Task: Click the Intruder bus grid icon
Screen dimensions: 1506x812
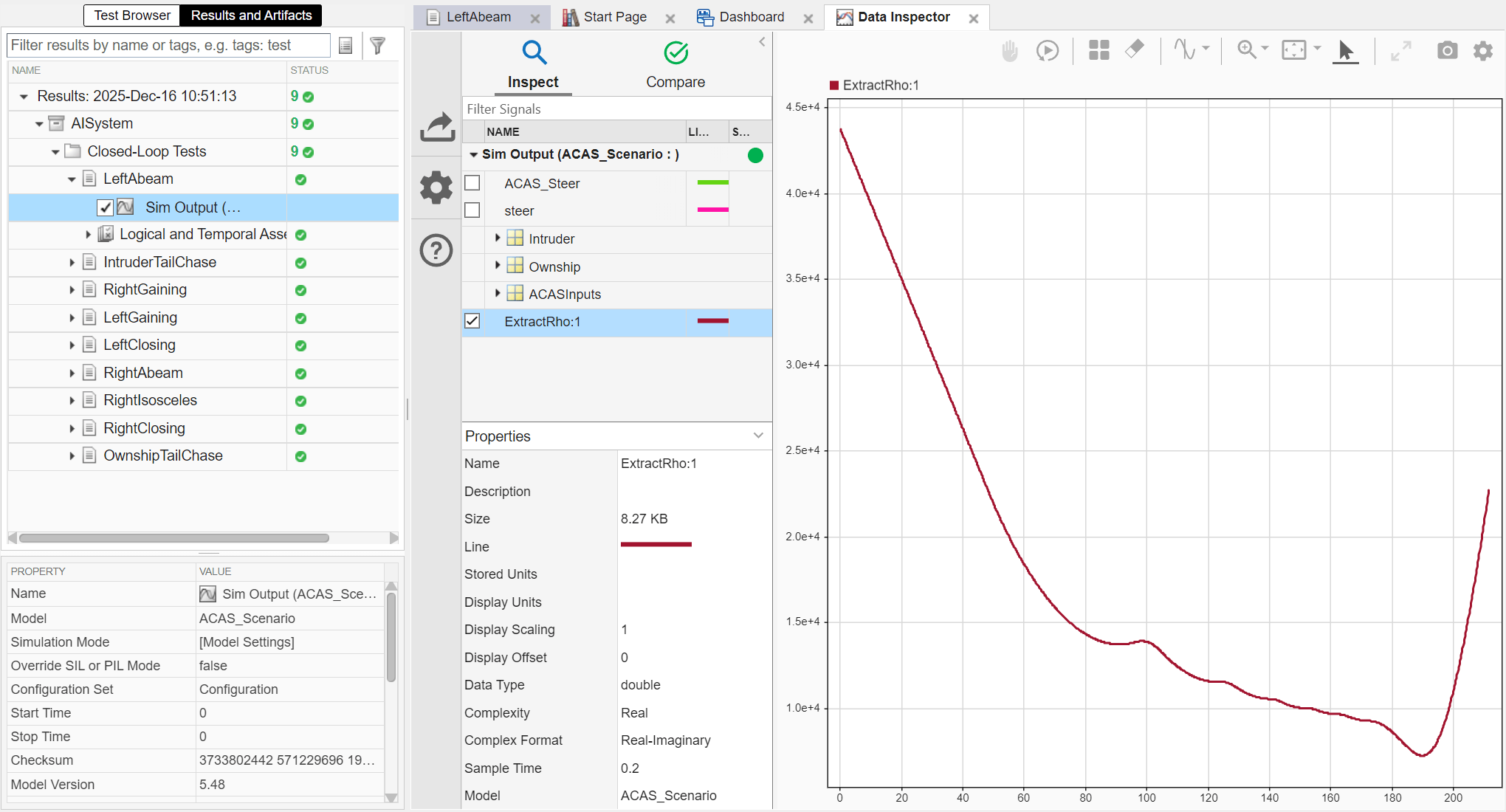Action: 515,238
